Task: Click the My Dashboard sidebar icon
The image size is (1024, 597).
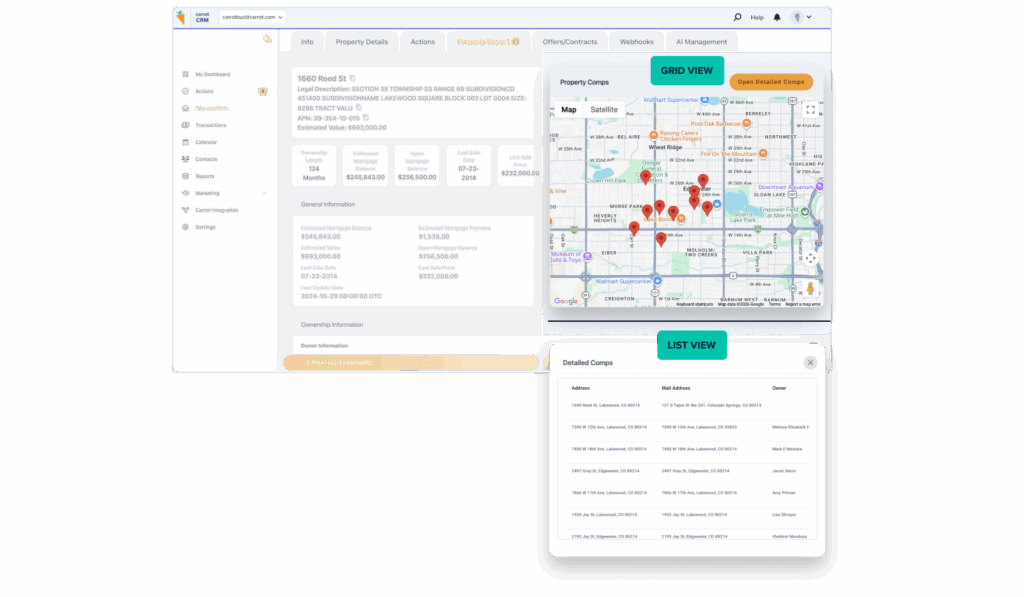Action: (186, 74)
